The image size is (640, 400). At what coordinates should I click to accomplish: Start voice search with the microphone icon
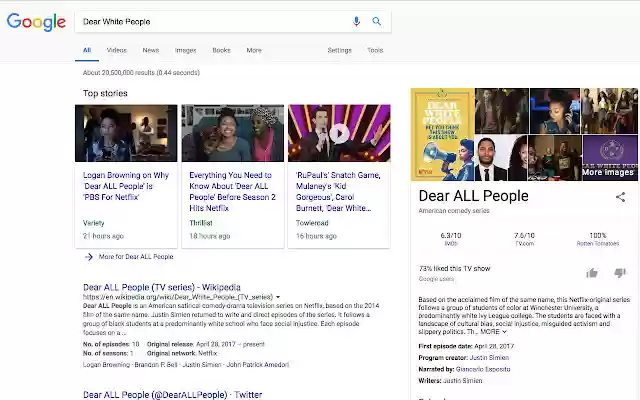[356, 21]
